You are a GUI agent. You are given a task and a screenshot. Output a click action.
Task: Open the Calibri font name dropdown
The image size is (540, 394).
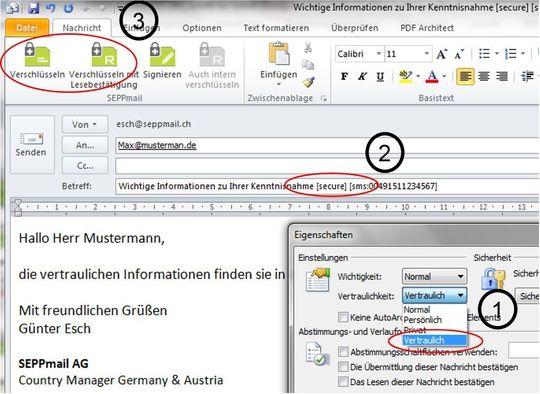(x=379, y=54)
